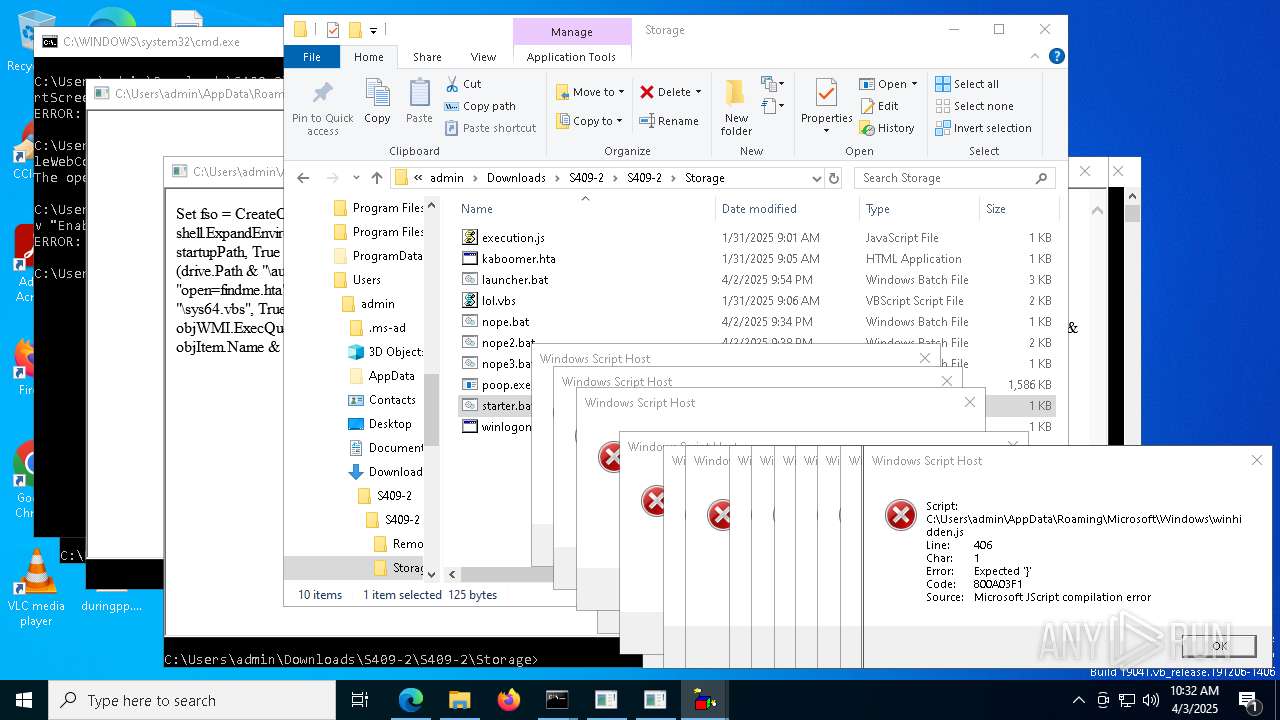
Task: Open the notification center icon
Action: click(x=1248, y=700)
